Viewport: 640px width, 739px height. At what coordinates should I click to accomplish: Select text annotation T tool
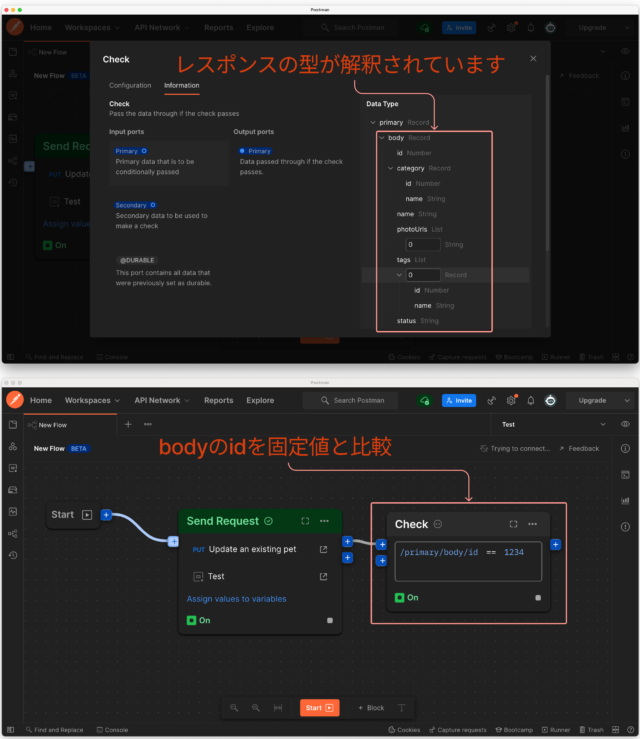(x=402, y=708)
